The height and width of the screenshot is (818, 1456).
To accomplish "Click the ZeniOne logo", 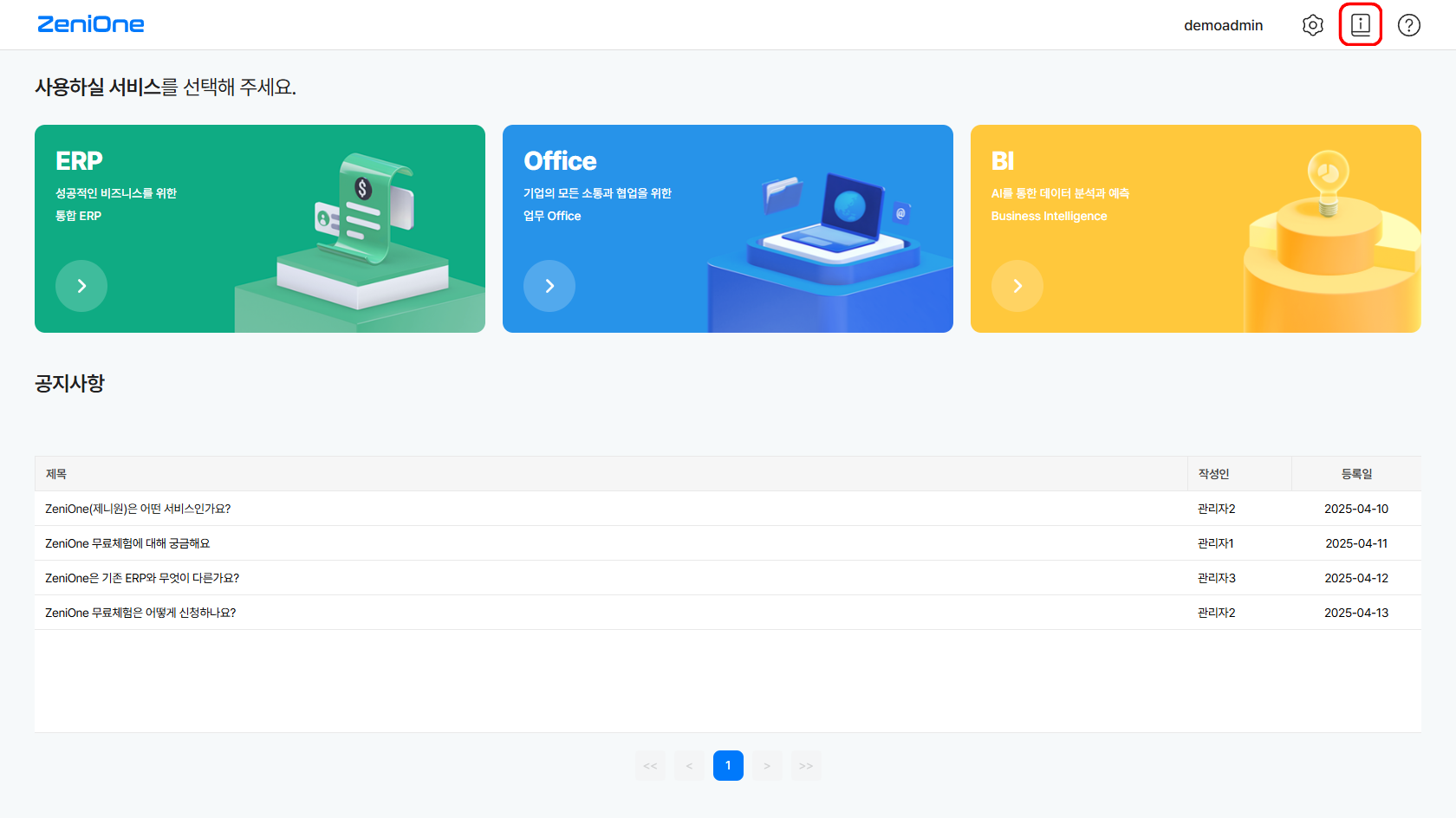I will coord(91,24).
